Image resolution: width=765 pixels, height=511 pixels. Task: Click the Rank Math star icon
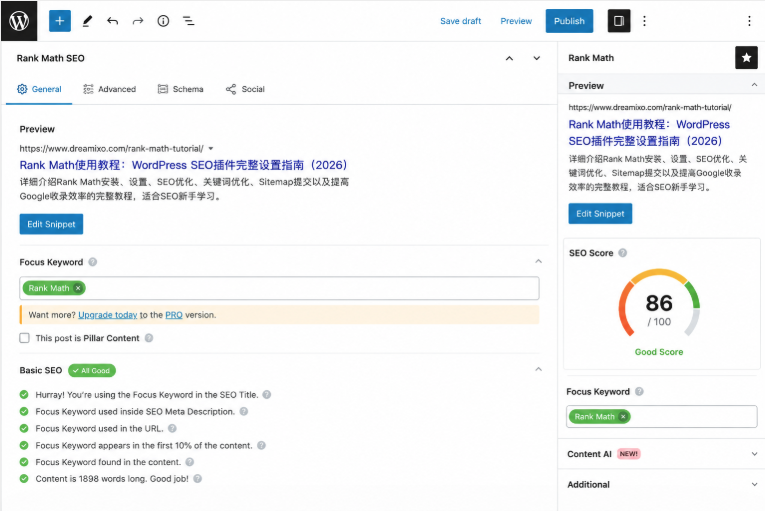coord(746,58)
